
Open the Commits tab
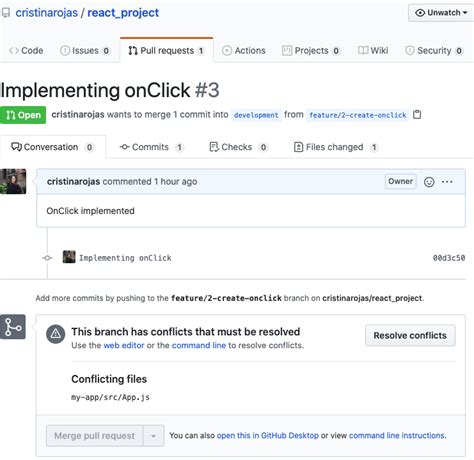coord(152,147)
